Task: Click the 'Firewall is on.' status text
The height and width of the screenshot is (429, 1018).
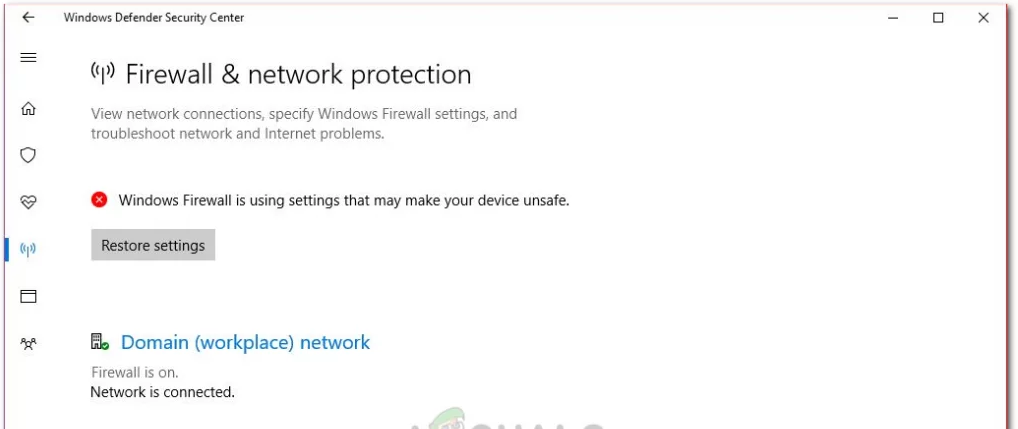Action: click(x=134, y=373)
